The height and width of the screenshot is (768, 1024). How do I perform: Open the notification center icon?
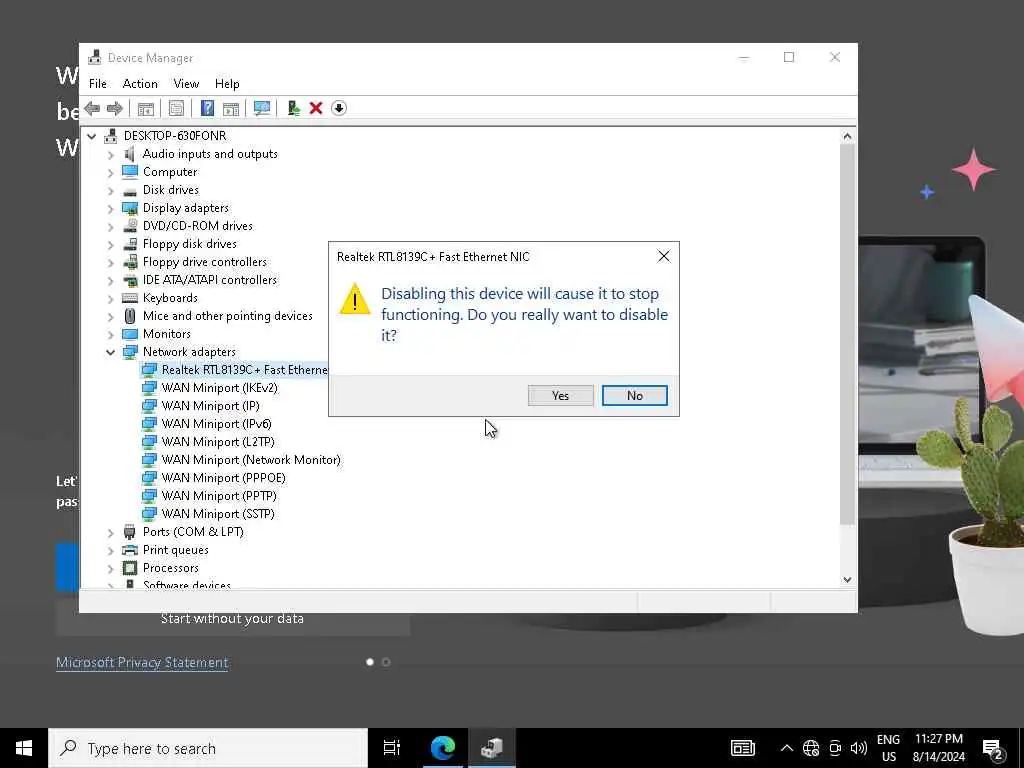click(x=993, y=749)
